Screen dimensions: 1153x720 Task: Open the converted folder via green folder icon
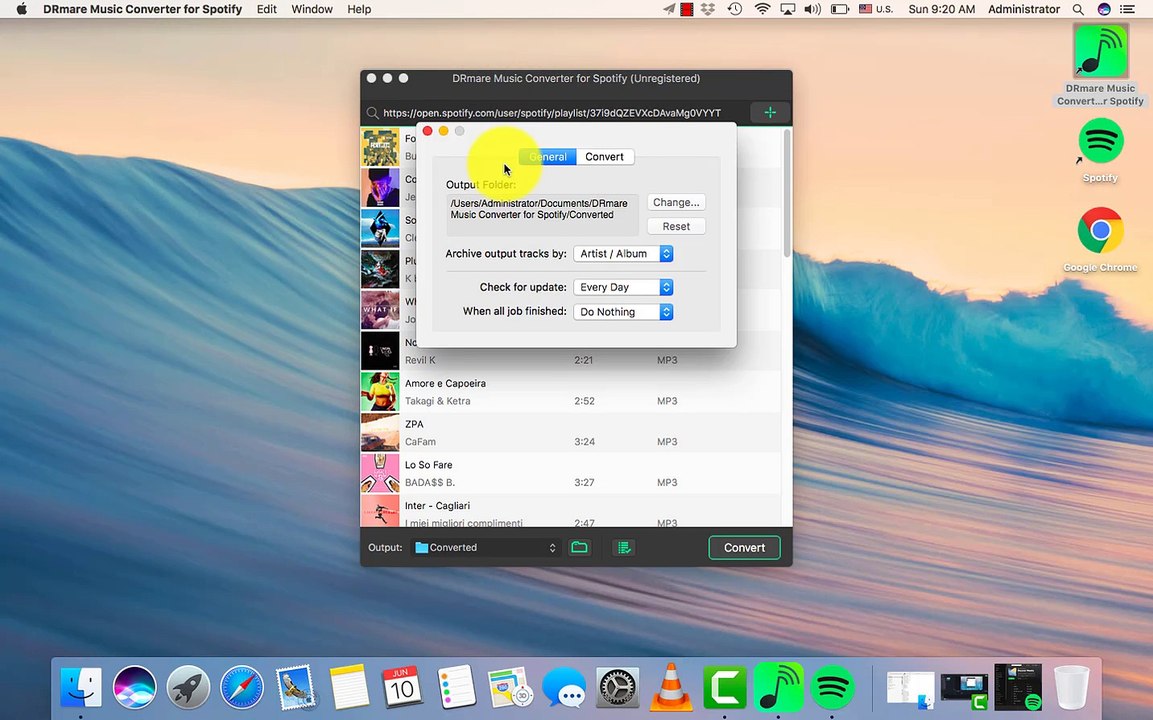(x=579, y=547)
